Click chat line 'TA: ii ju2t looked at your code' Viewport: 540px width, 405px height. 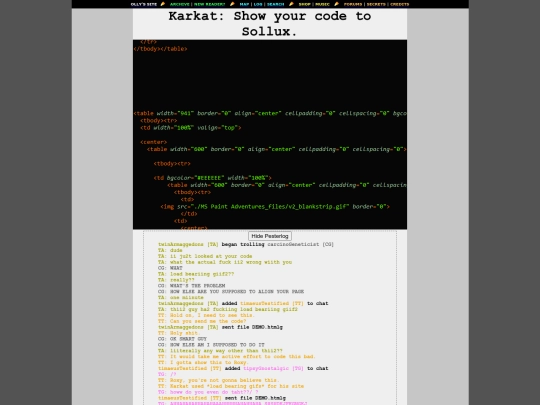205,256
